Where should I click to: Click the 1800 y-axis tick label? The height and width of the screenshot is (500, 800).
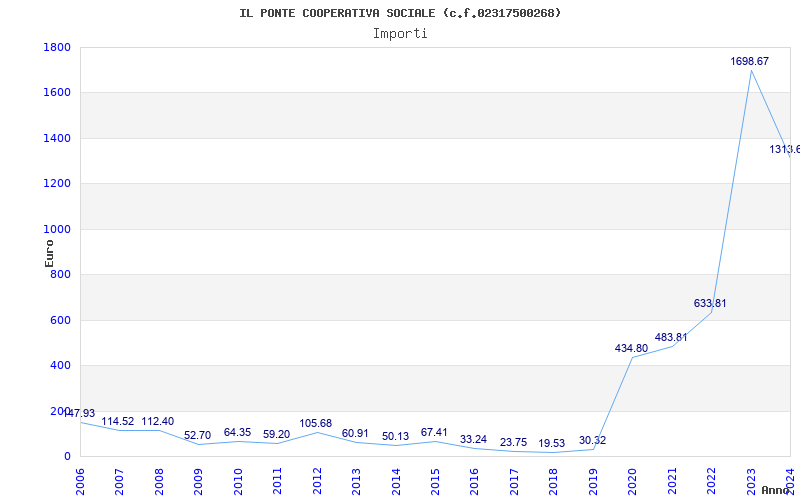(57, 47)
